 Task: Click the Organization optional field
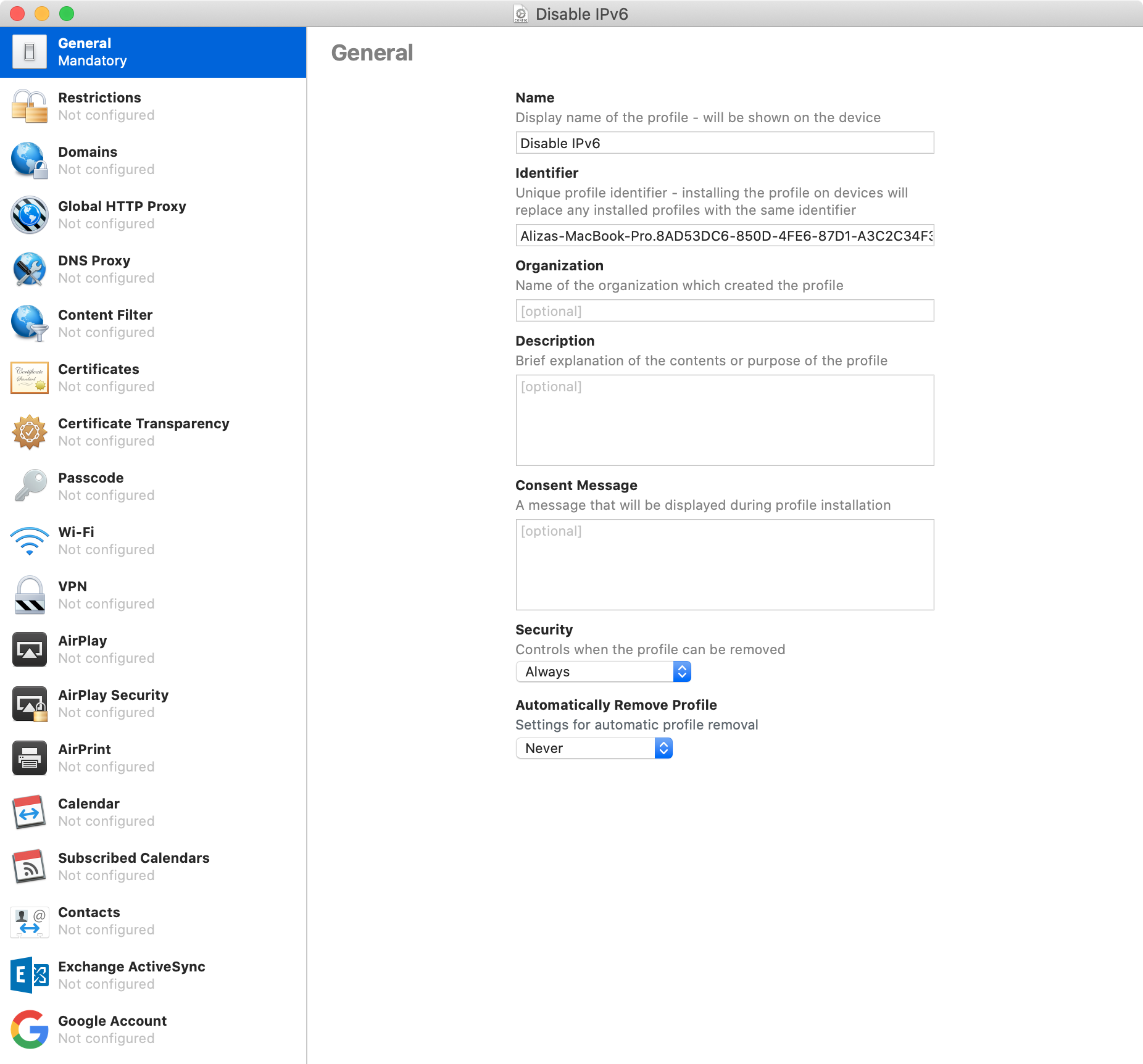pyautogui.click(x=725, y=310)
